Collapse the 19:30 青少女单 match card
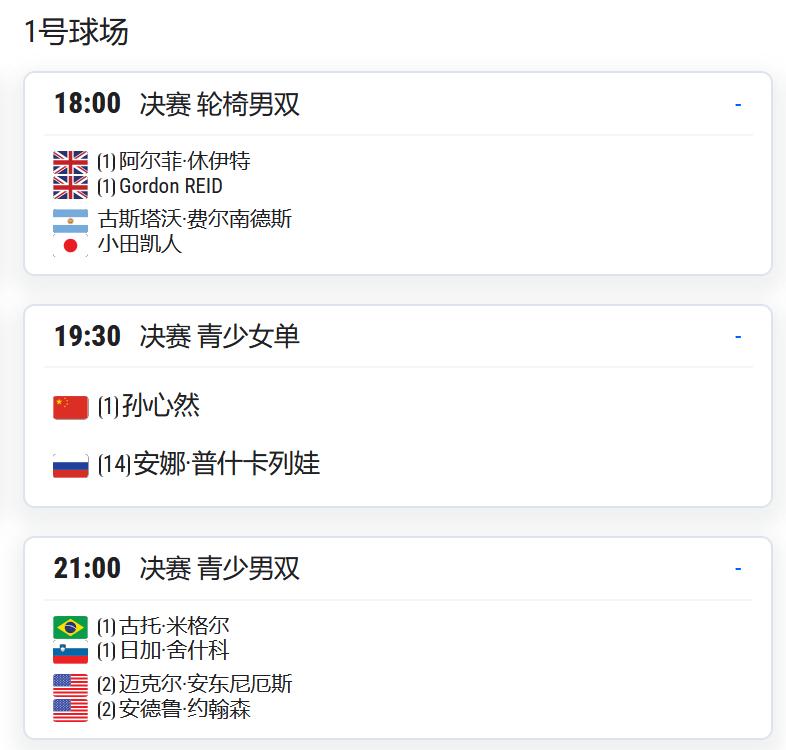 click(x=738, y=337)
